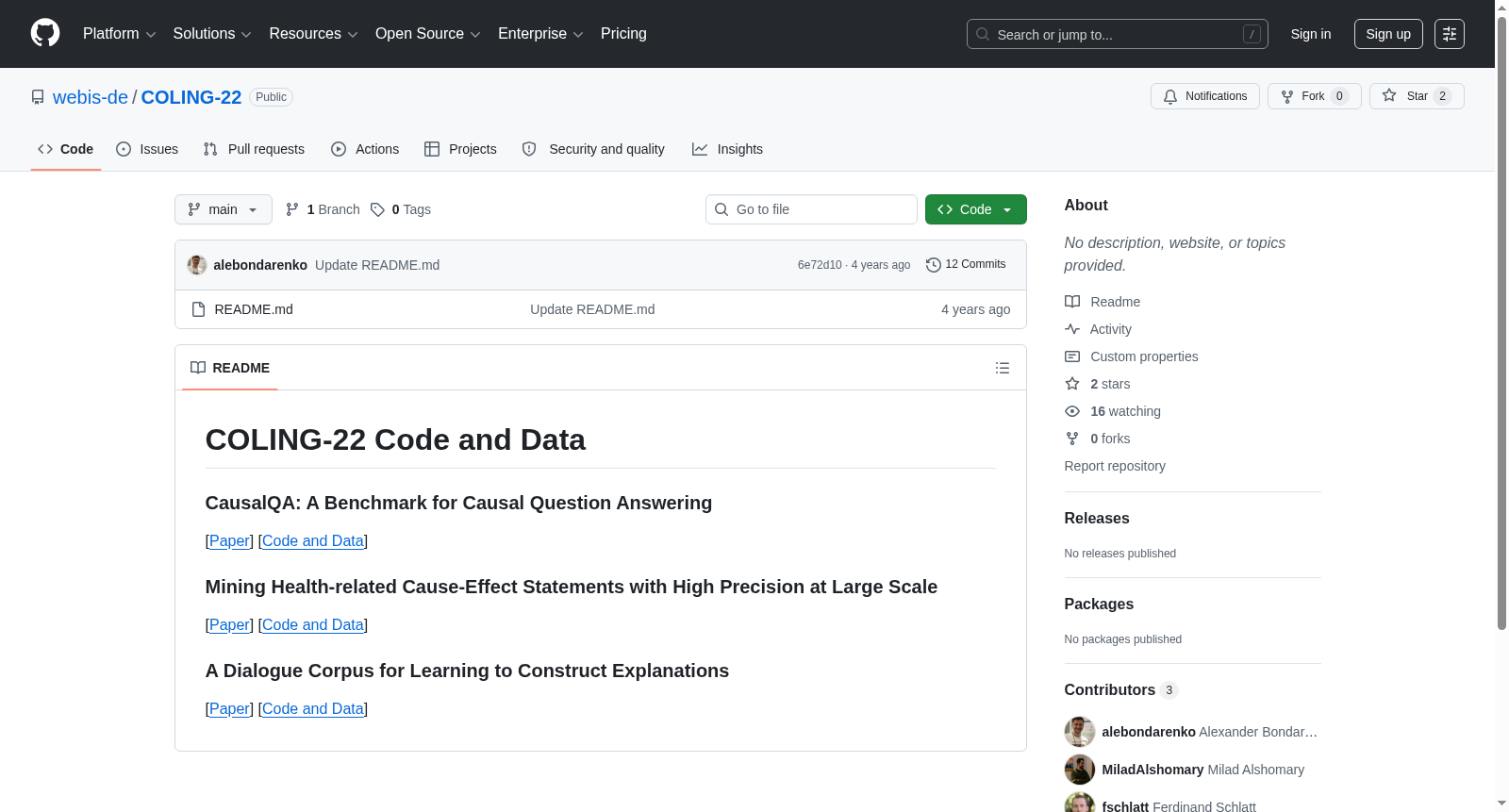
Task: Open the Contributors section heading
Action: pyautogui.click(x=1120, y=689)
